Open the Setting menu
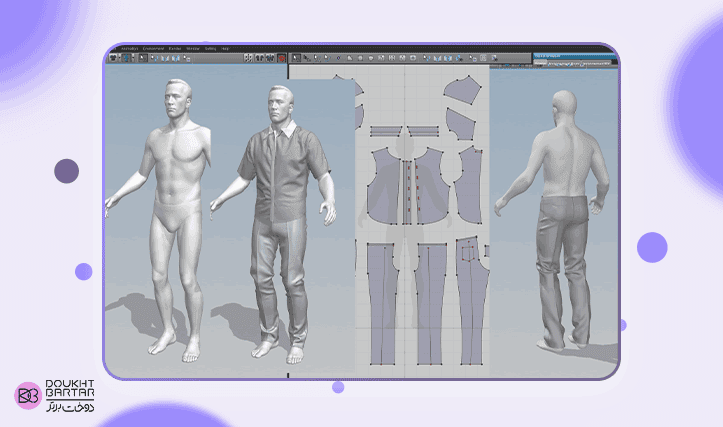 click(x=210, y=48)
